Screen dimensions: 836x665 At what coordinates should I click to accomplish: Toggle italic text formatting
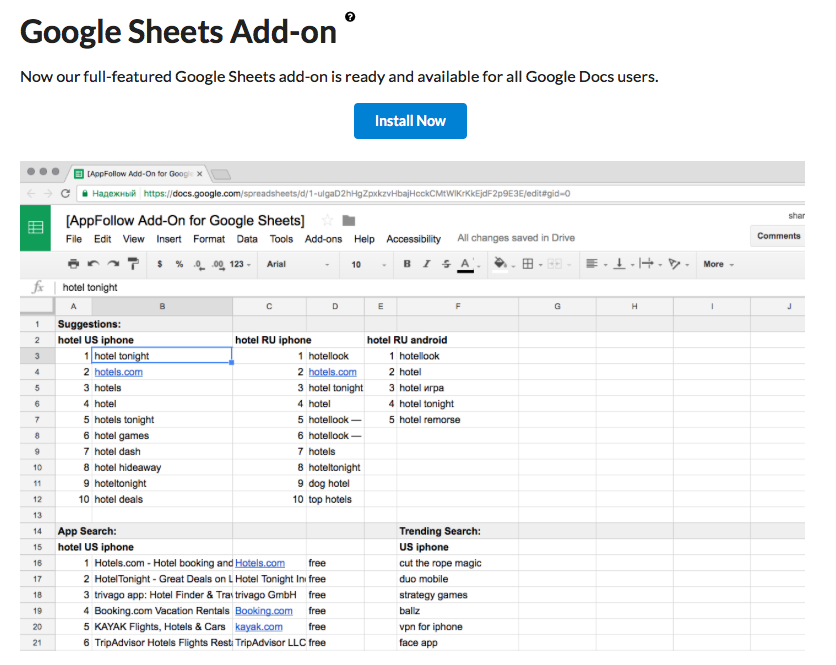426,264
